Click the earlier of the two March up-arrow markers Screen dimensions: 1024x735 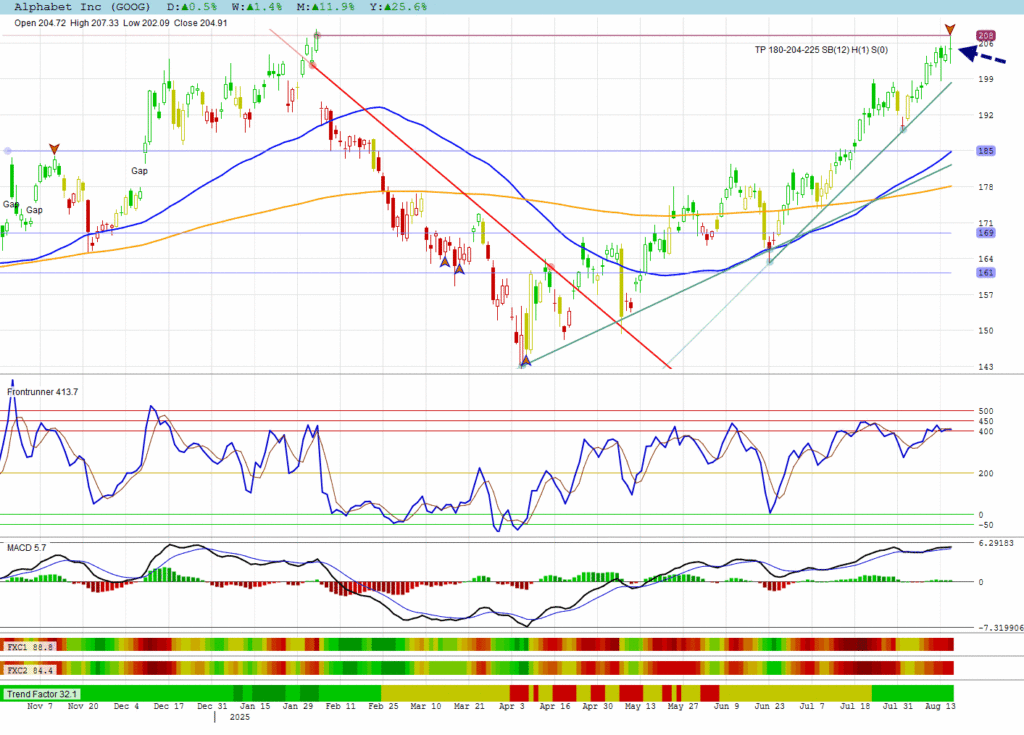(445, 262)
